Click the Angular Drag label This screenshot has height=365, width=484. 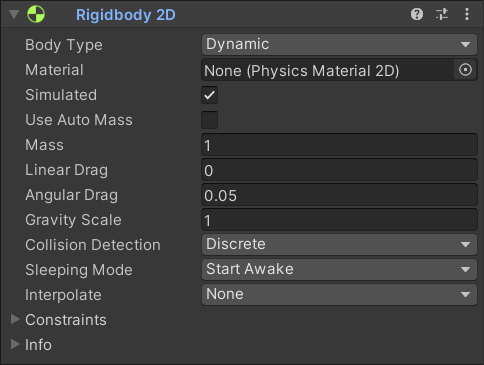click(72, 195)
